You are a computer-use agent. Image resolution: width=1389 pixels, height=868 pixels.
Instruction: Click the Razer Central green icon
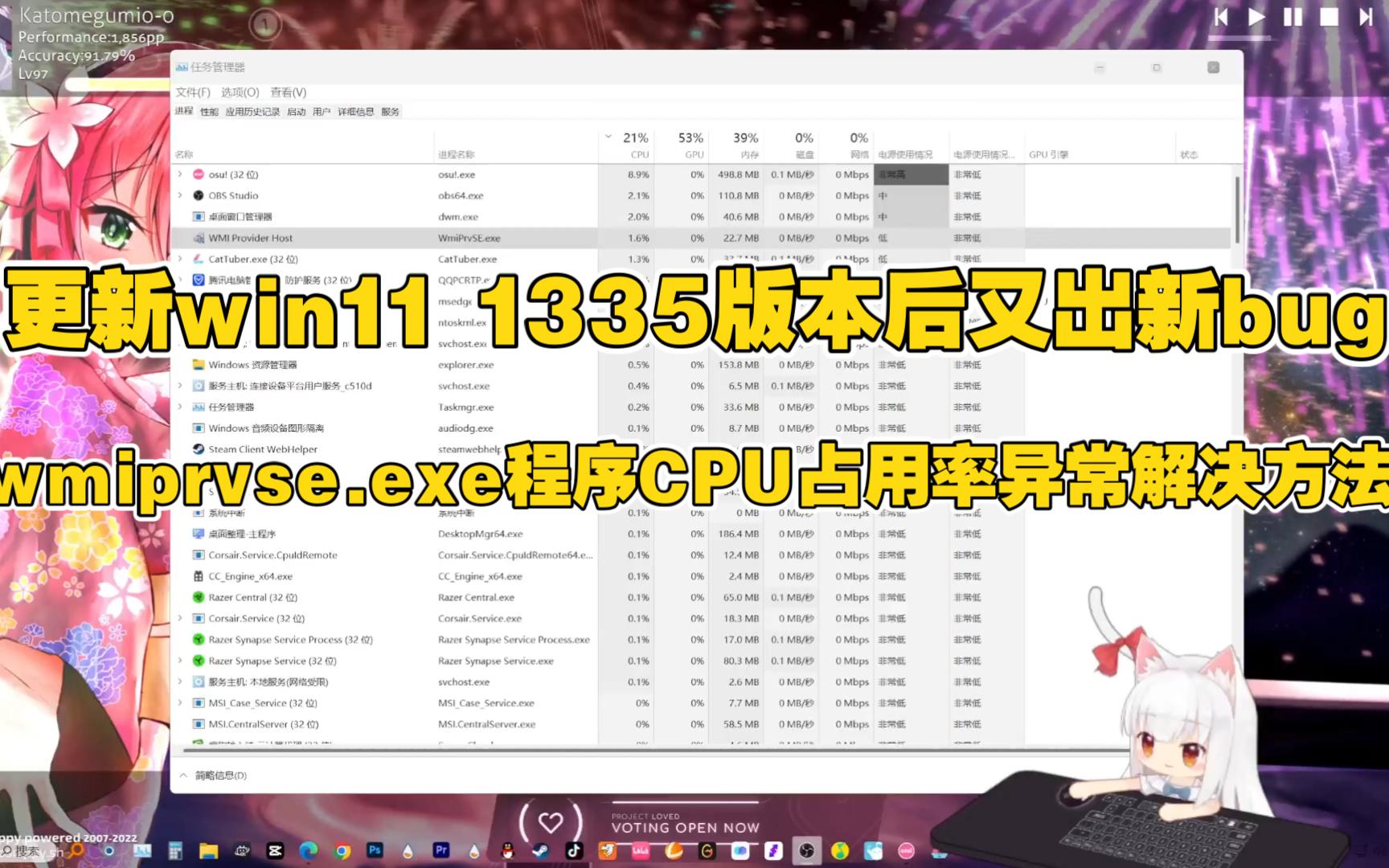tap(199, 597)
